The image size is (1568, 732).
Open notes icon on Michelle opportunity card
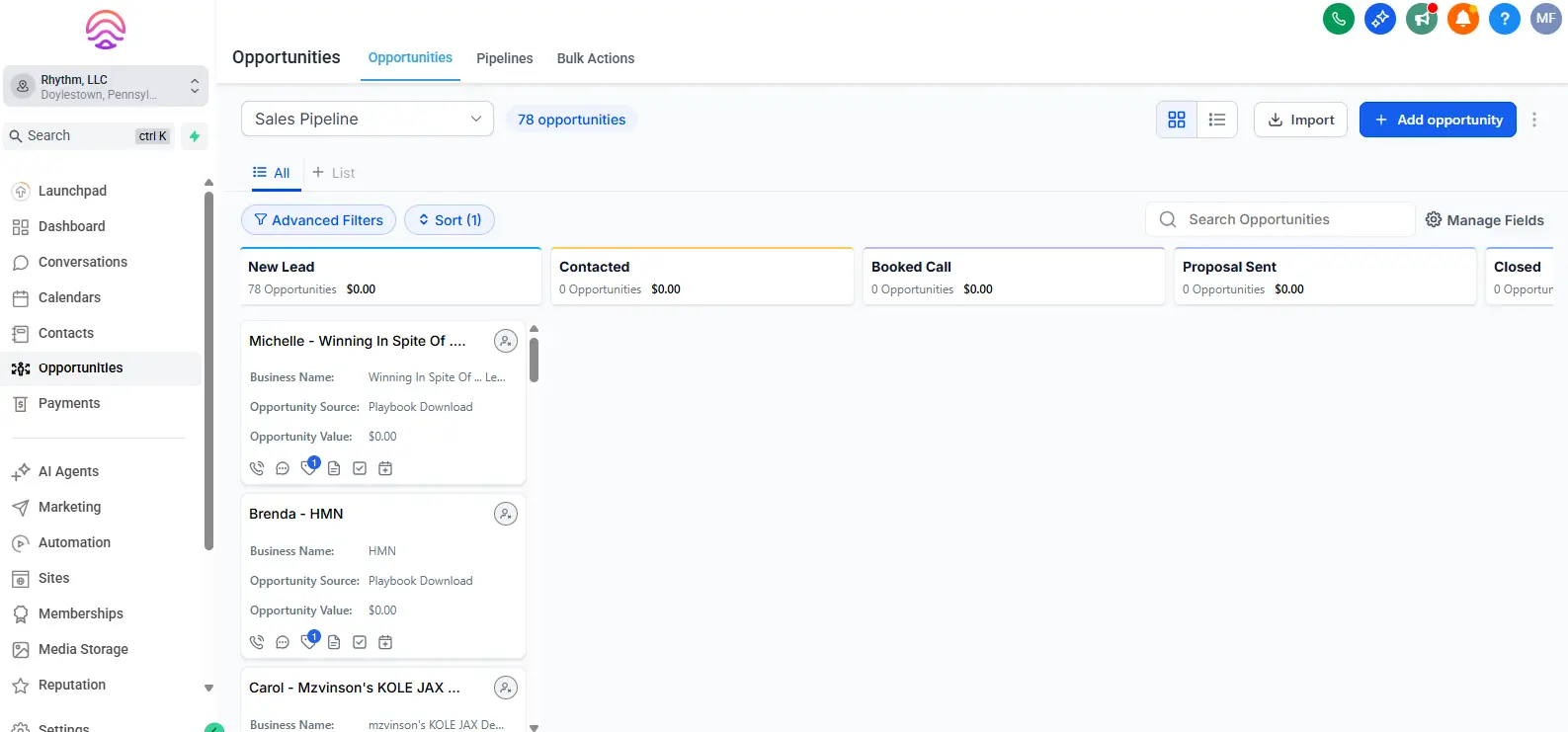click(334, 468)
